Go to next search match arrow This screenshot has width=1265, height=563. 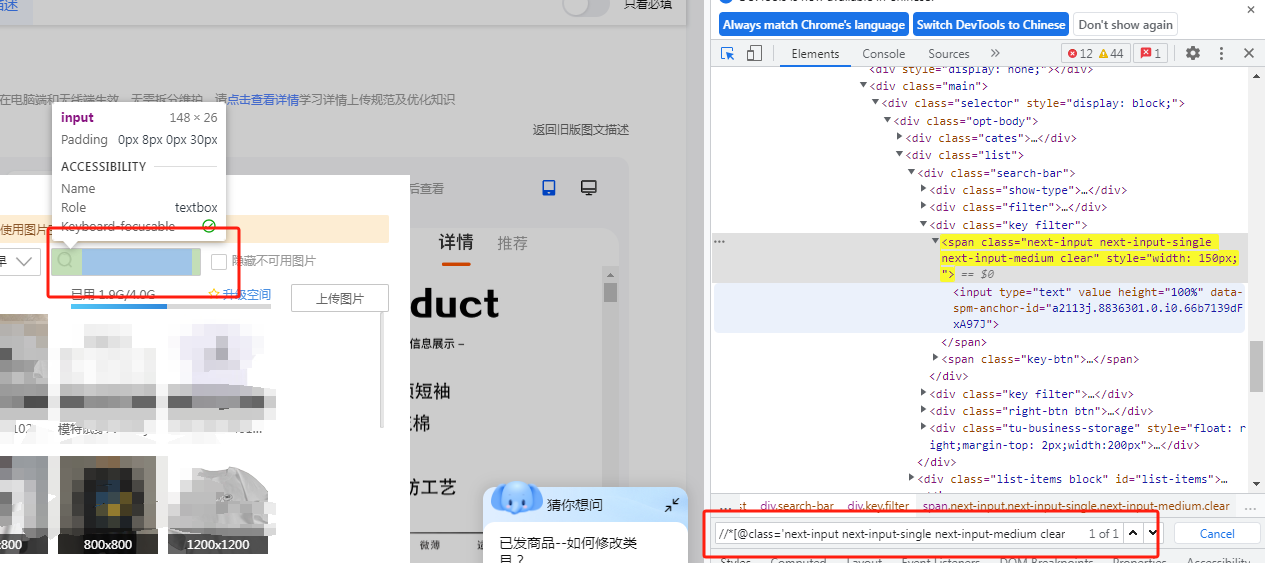pos(1153,534)
